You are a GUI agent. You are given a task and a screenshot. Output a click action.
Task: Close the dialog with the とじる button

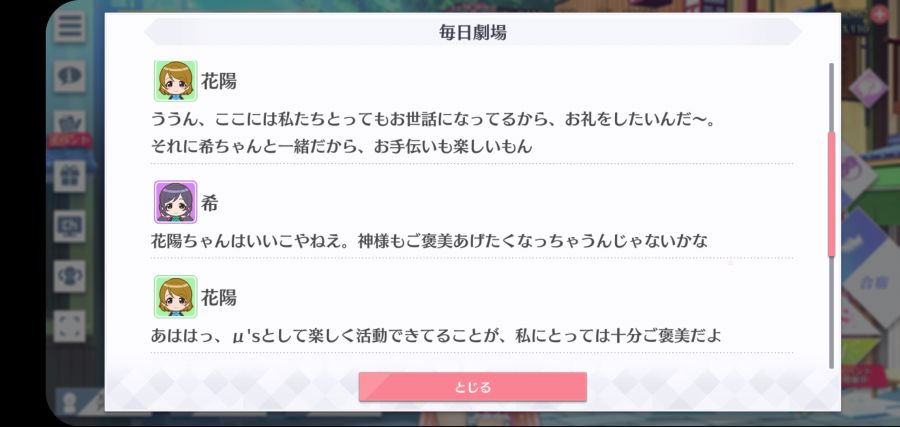(x=472, y=387)
